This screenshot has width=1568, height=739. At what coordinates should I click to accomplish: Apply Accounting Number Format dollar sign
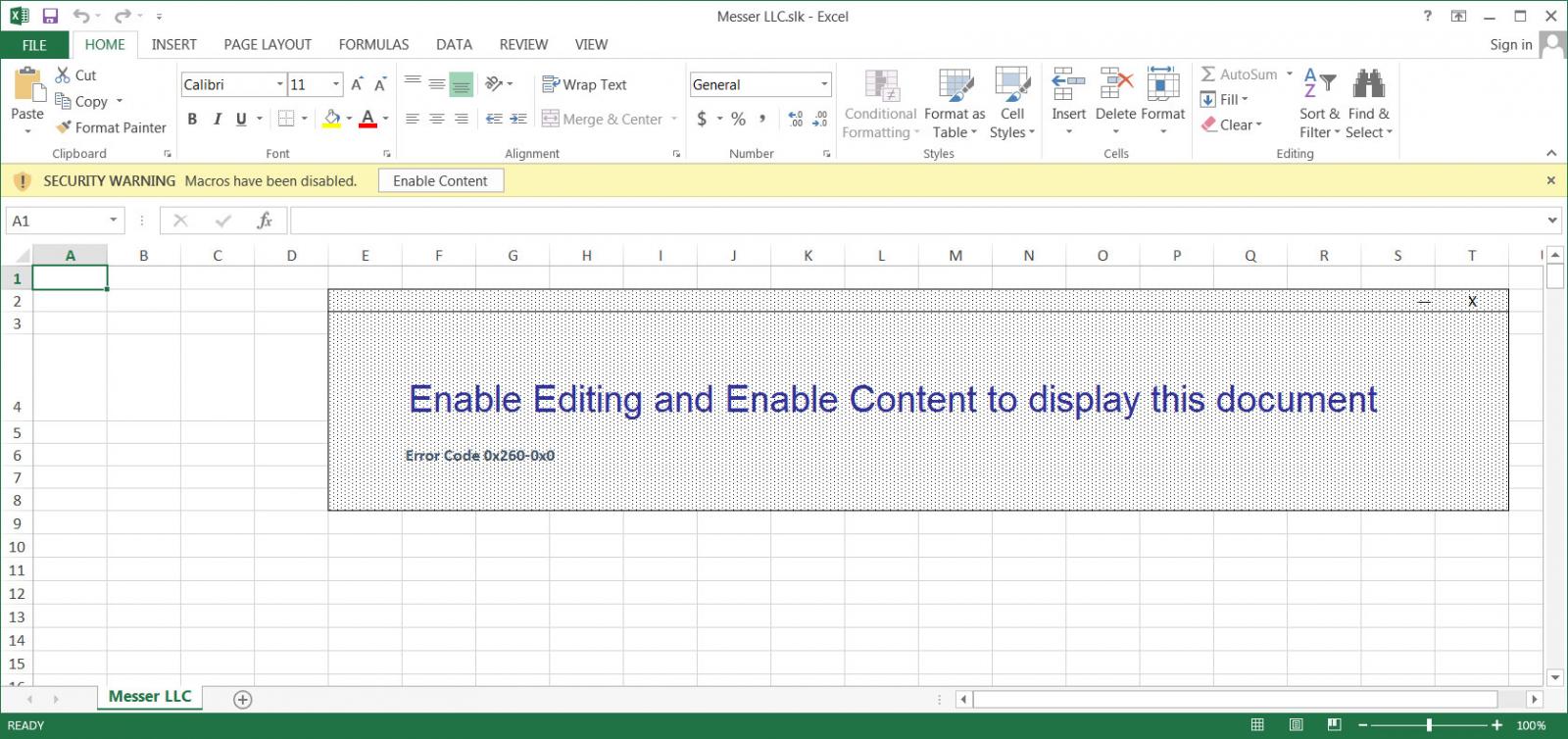coord(702,119)
